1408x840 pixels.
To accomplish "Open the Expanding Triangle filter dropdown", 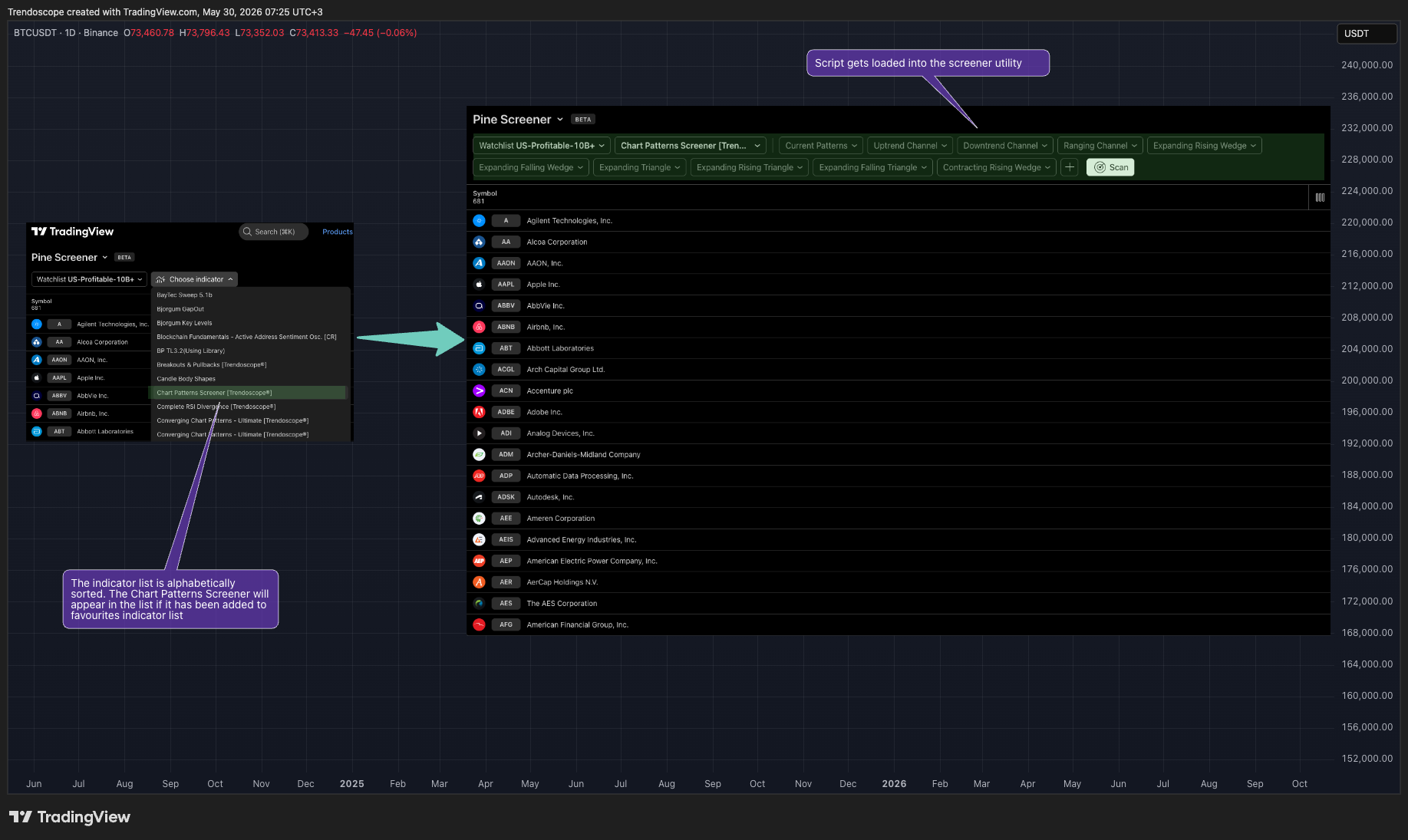I will 640,167.
